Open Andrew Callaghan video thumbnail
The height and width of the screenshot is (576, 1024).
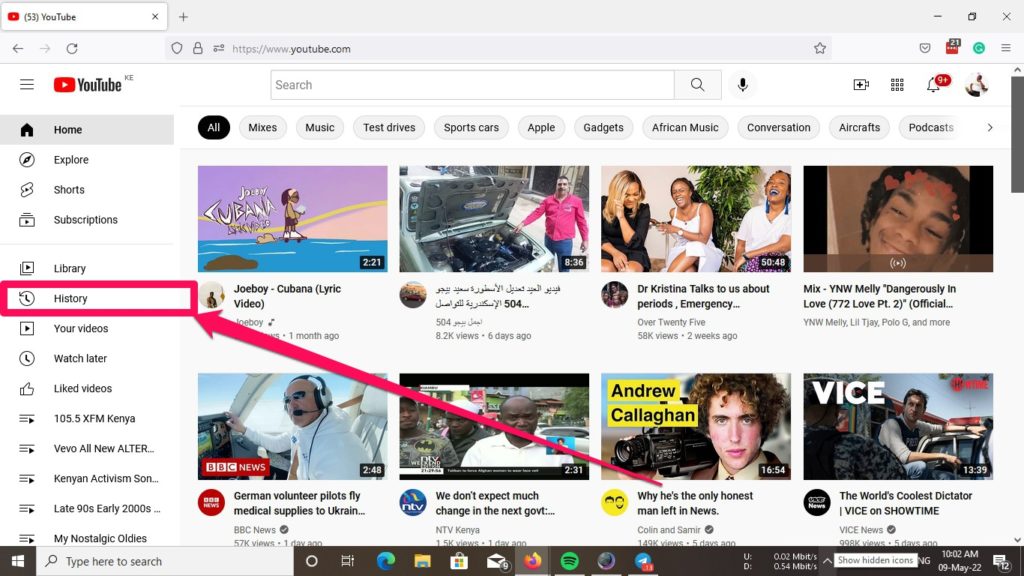[x=696, y=426]
